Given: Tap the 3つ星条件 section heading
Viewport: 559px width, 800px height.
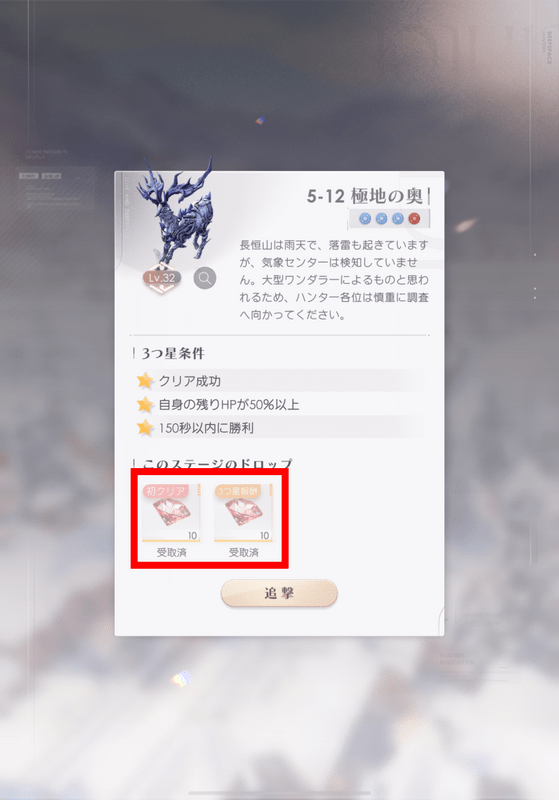Looking at the screenshot, I should (173, 353).
